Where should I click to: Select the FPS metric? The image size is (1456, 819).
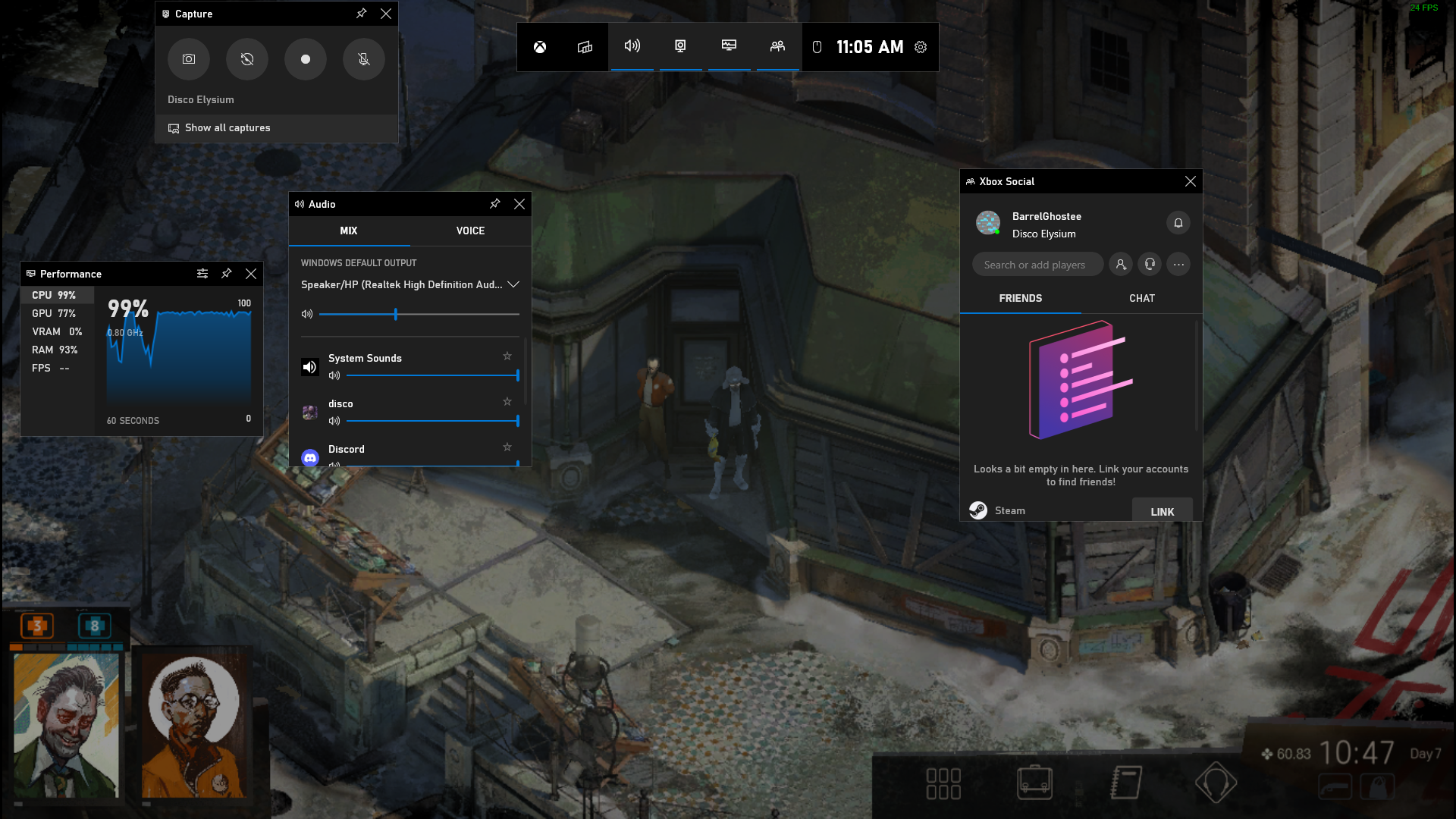(x=58, y=368)
